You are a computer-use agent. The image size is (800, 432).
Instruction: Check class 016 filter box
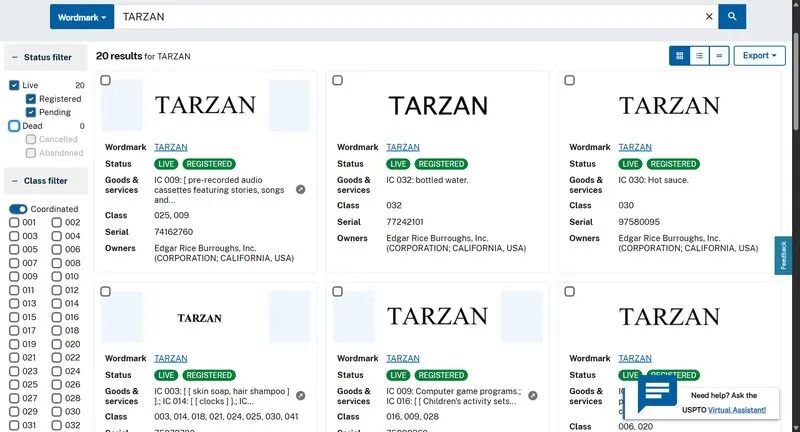(x=57, y=317)
